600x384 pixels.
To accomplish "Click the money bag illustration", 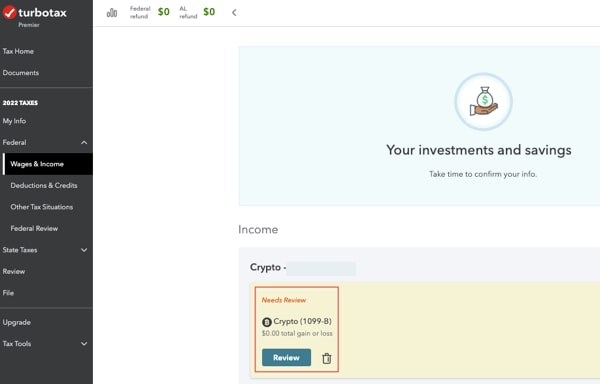I will pyautogui.click(x=483, y=102).
